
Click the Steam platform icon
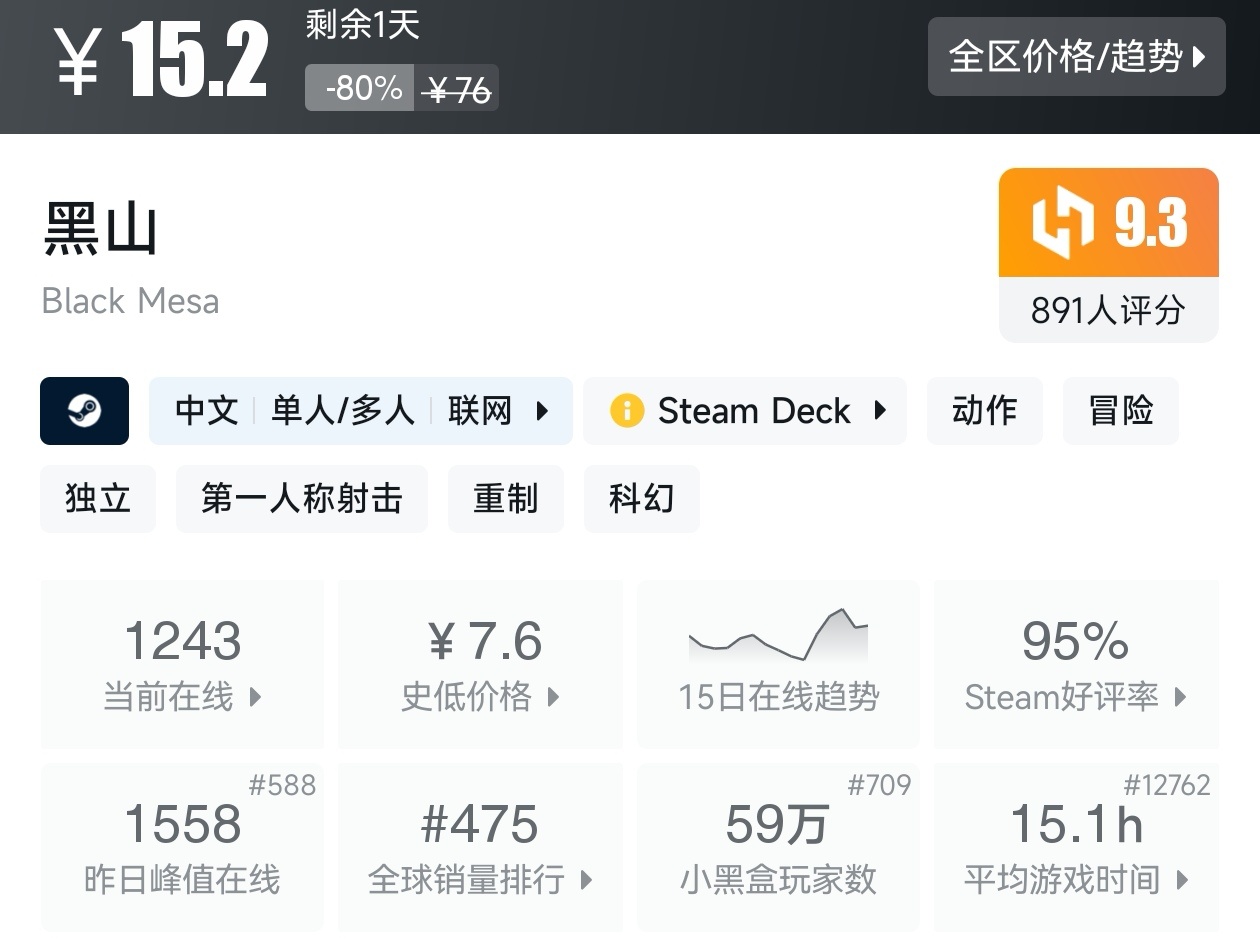(x=84, y=411)
